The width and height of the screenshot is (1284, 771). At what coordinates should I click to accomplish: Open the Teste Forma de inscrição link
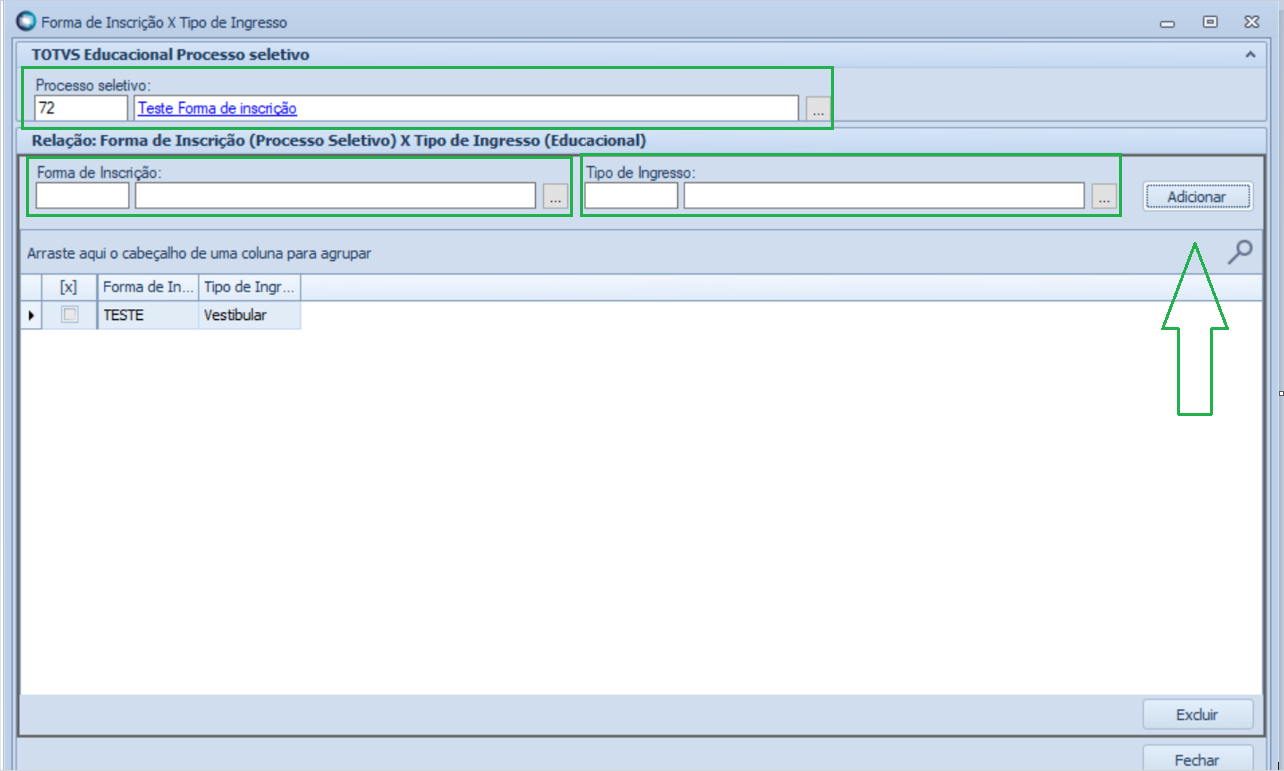217,108
